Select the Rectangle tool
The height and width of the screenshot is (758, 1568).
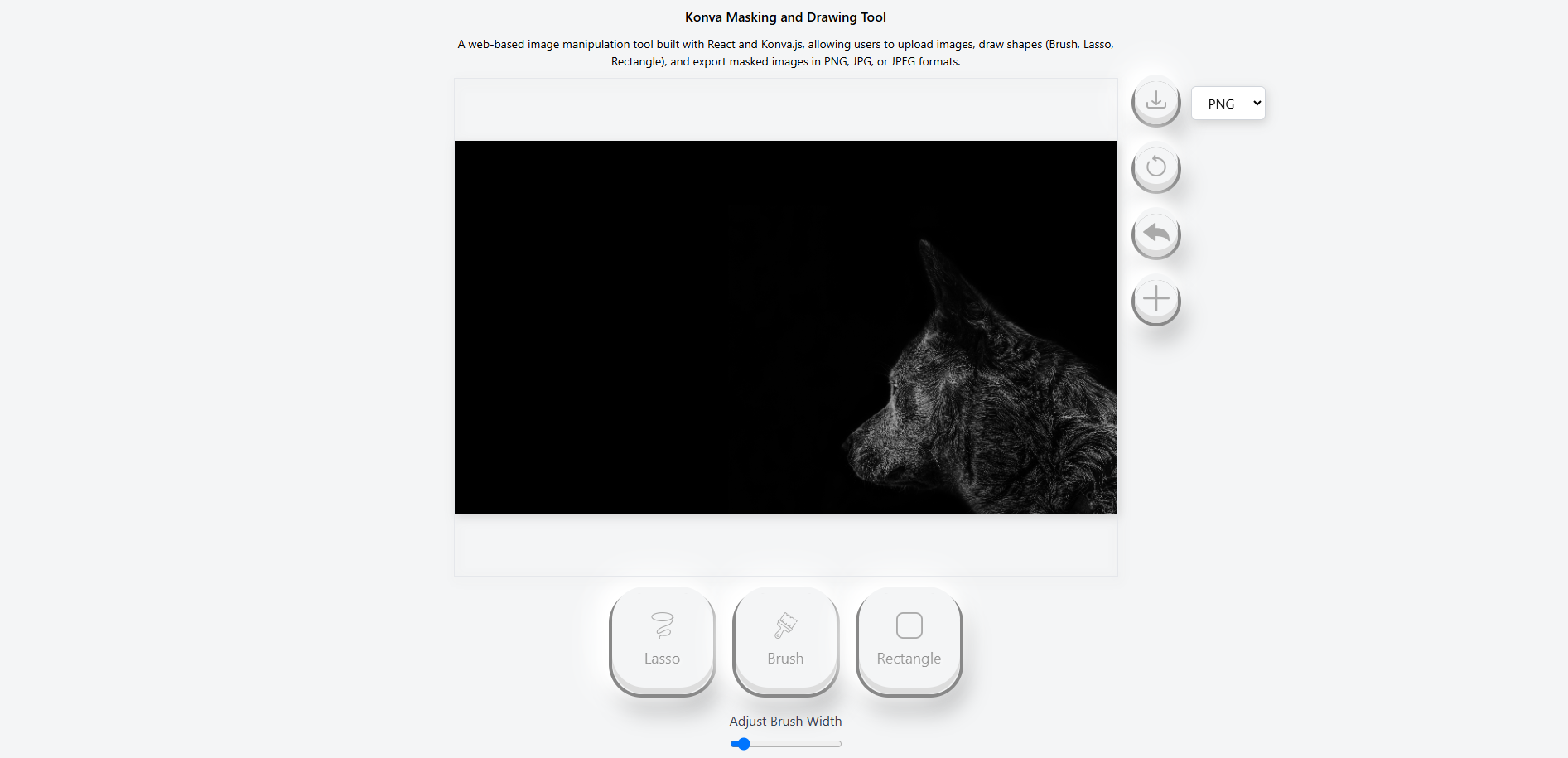[909, 641]
